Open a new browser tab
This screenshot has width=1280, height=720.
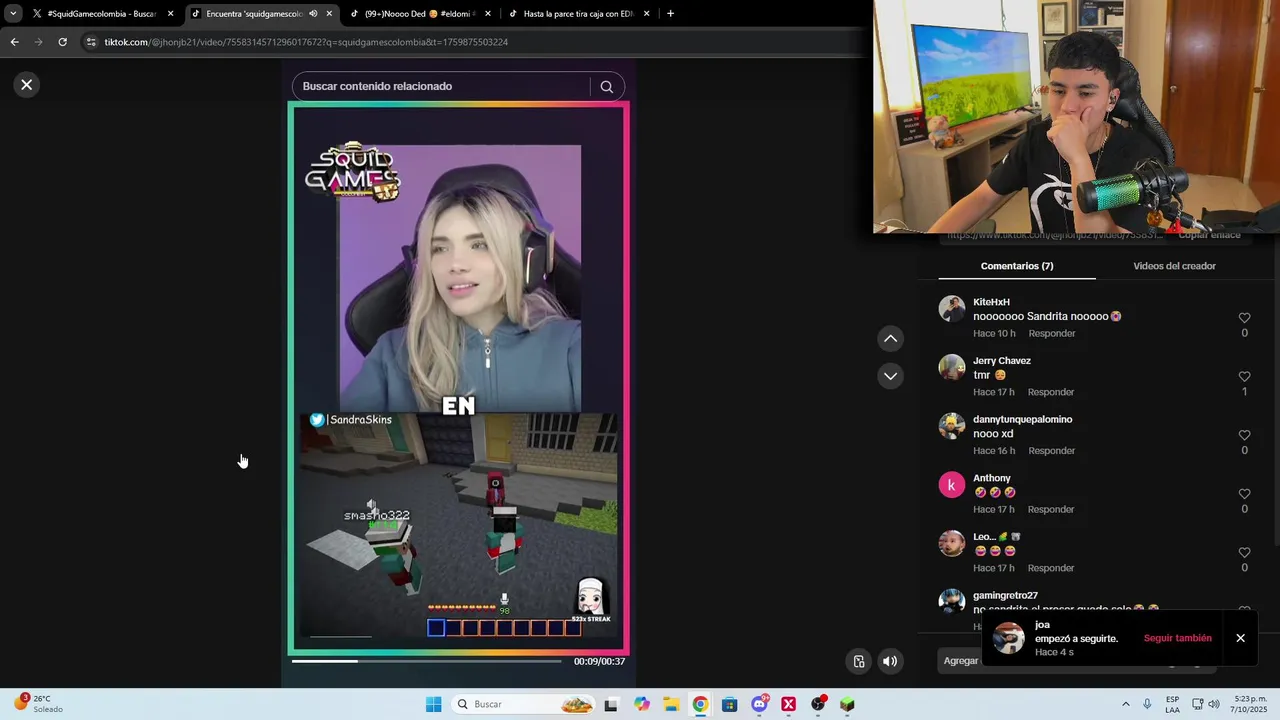point(670,14)
